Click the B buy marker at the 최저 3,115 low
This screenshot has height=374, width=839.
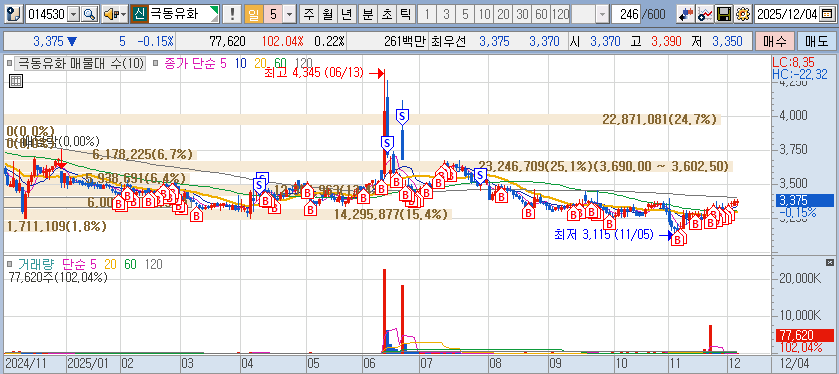tap(678, 240)
